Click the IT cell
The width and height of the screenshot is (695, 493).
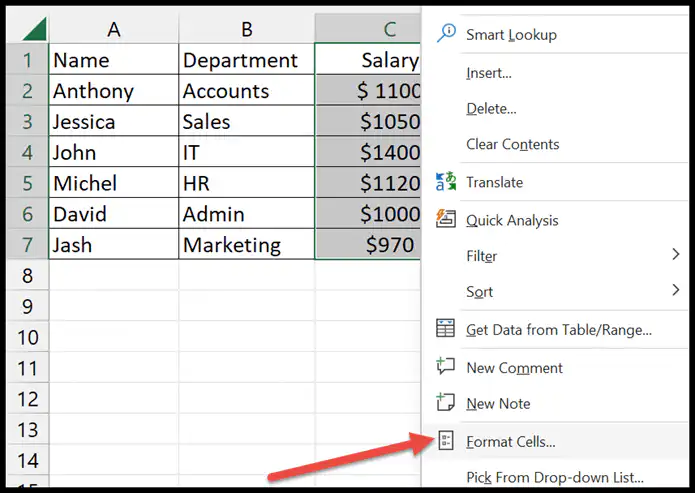[246, 152]
